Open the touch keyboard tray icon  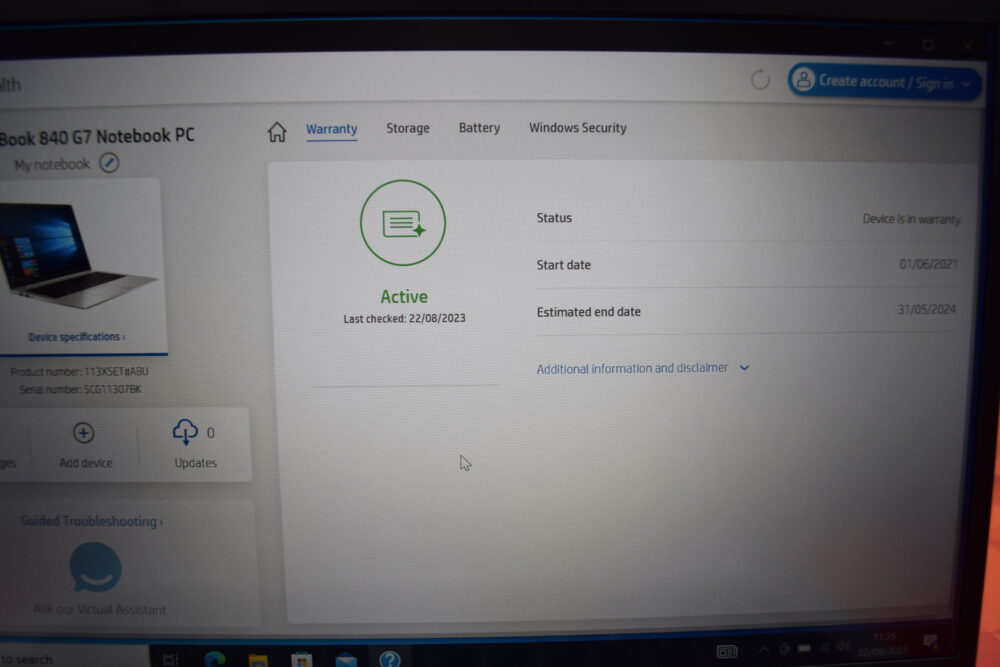click(x=727, y=651)
